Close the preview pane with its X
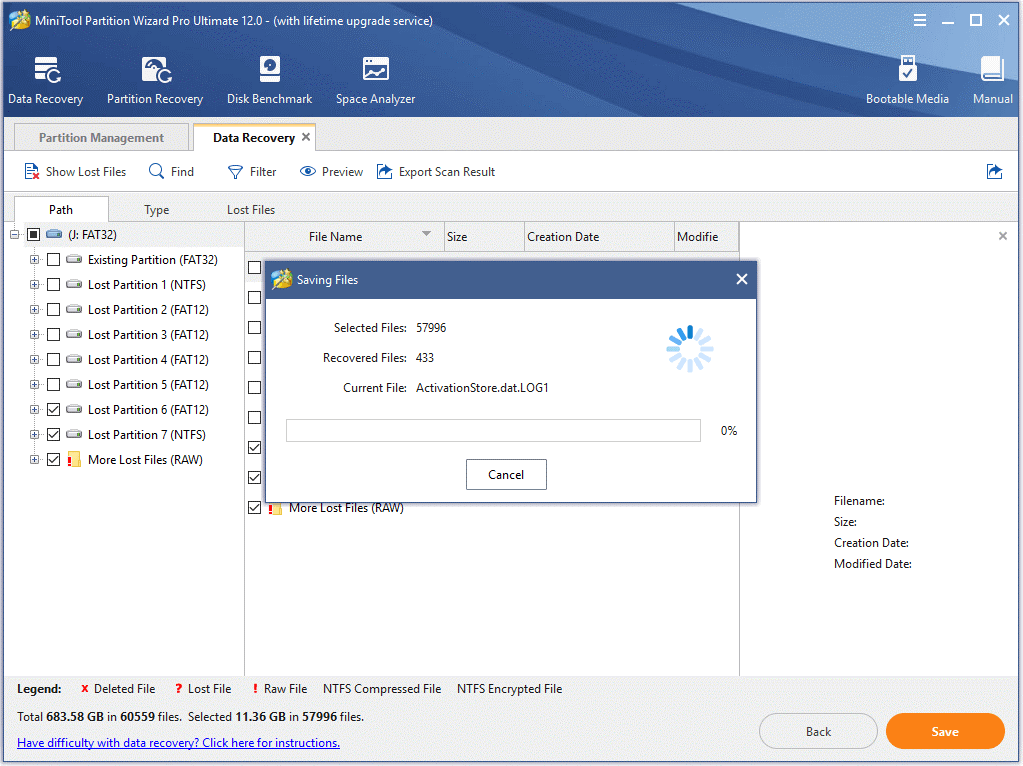Viewport: 1023px width, 766px height. pyautogui.click(x=1003, y=236)
